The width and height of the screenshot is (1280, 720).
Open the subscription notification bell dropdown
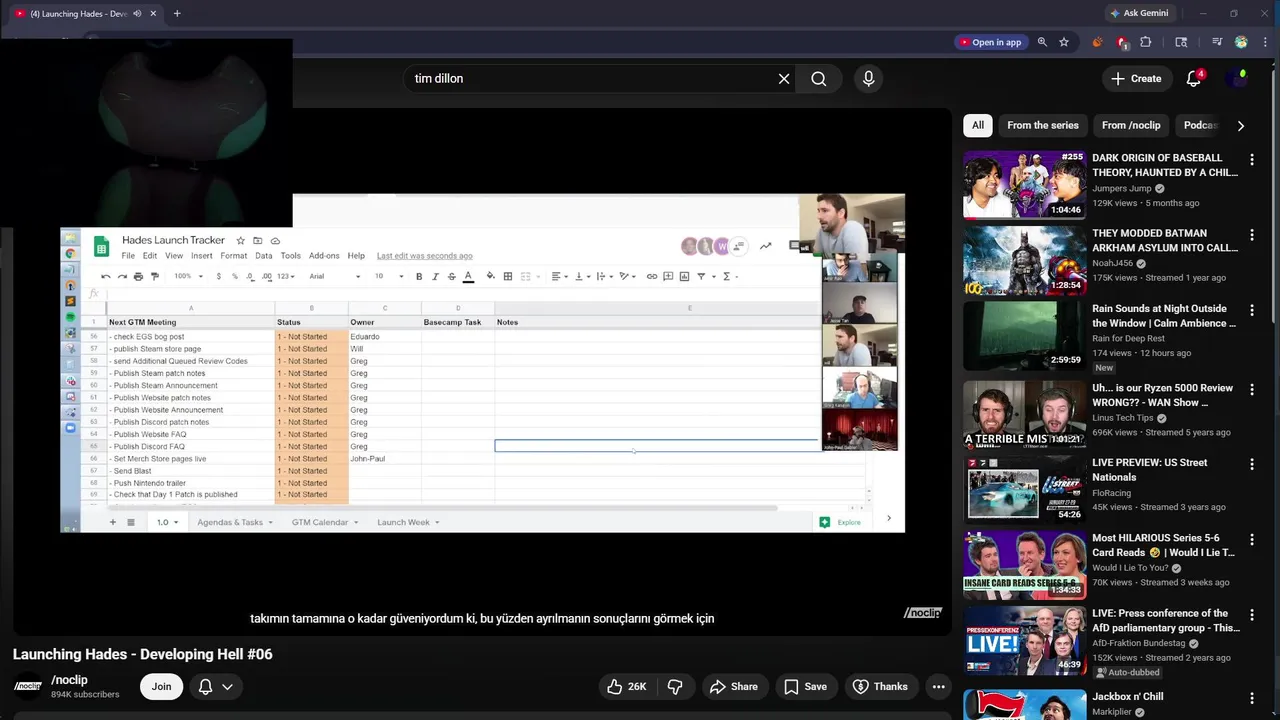215,686
